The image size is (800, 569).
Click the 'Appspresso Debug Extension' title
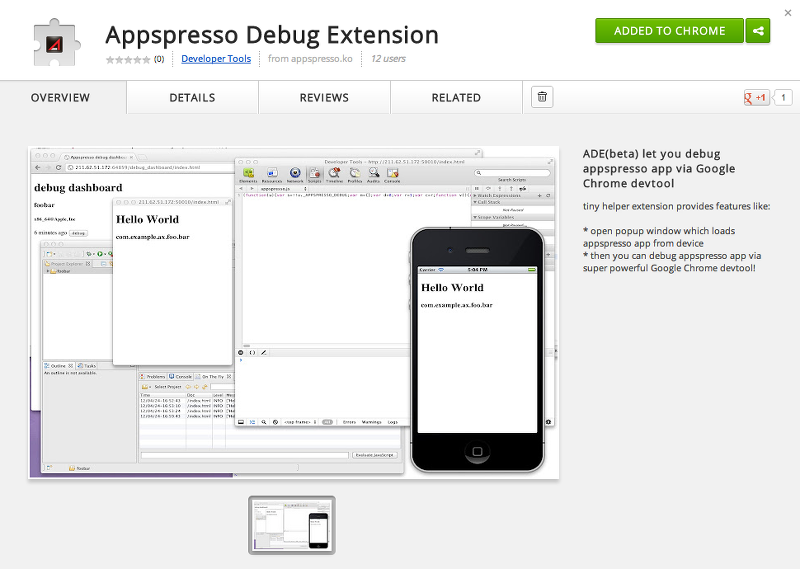[272, 35]
